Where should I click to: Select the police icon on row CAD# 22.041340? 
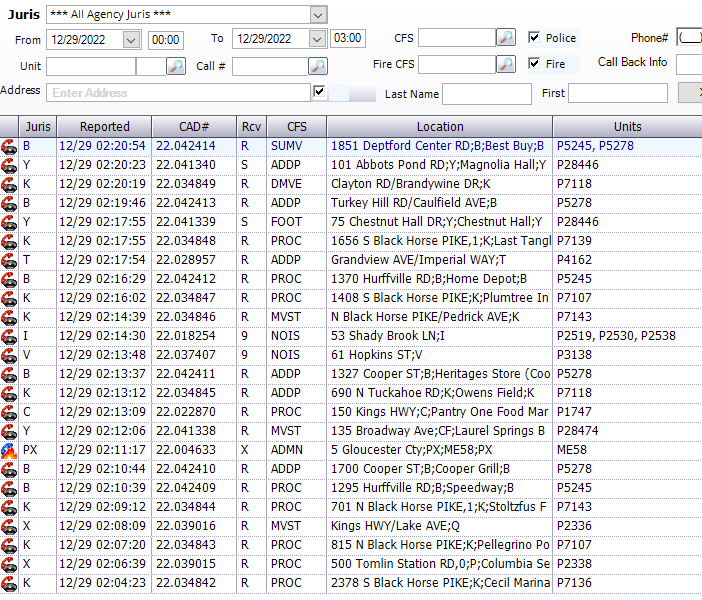(9, 165)
